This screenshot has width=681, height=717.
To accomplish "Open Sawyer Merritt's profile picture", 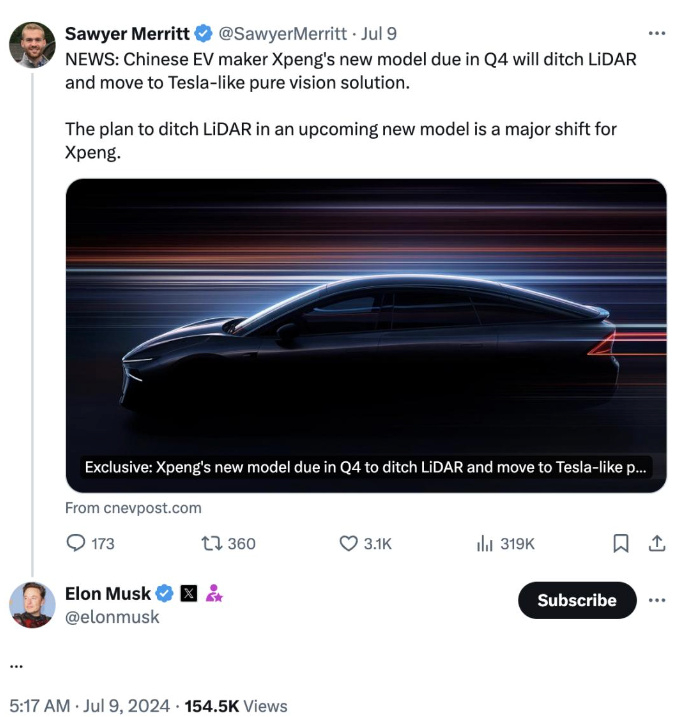I will tap(32, 45).
